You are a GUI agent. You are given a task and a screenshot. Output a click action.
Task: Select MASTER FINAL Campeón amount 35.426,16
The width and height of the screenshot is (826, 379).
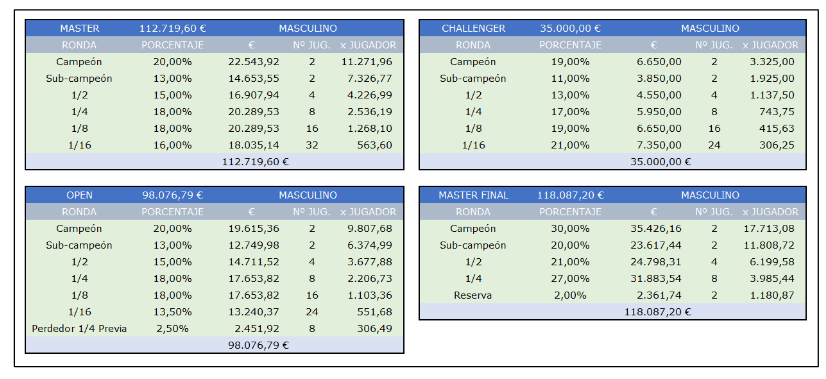655,229
